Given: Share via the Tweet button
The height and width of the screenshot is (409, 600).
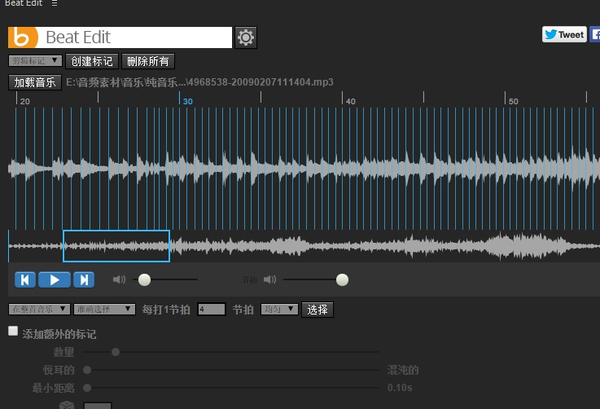Looking at the screenshot, I should coord(564,34).
